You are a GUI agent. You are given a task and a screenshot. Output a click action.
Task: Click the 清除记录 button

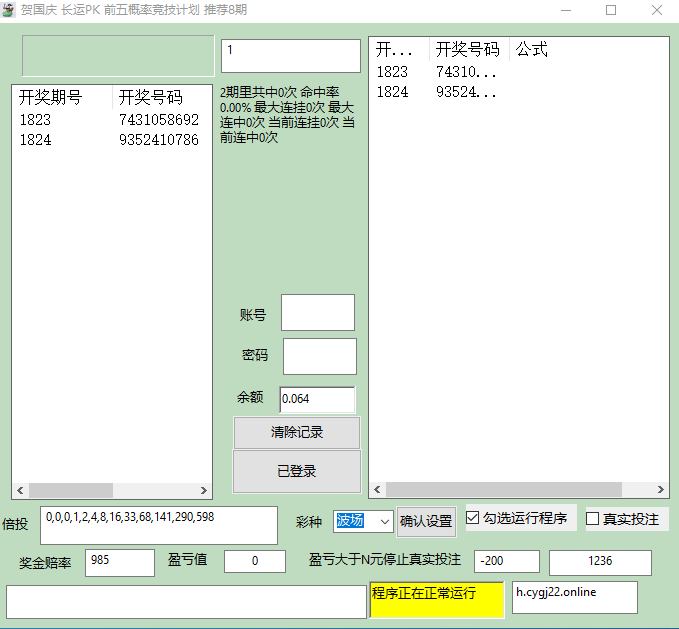point(296,433)
